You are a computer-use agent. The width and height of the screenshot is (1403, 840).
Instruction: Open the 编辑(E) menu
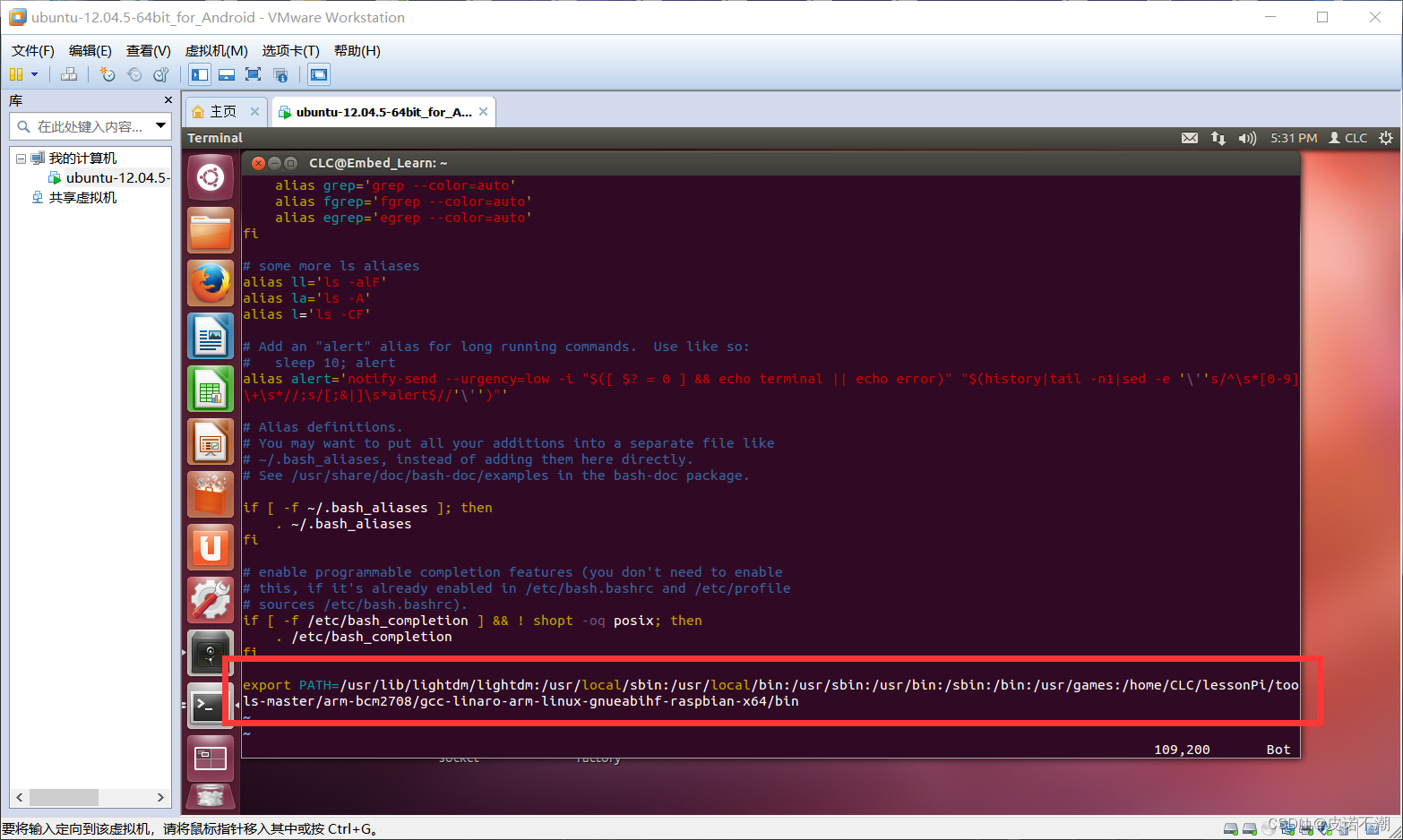(90, 51)
